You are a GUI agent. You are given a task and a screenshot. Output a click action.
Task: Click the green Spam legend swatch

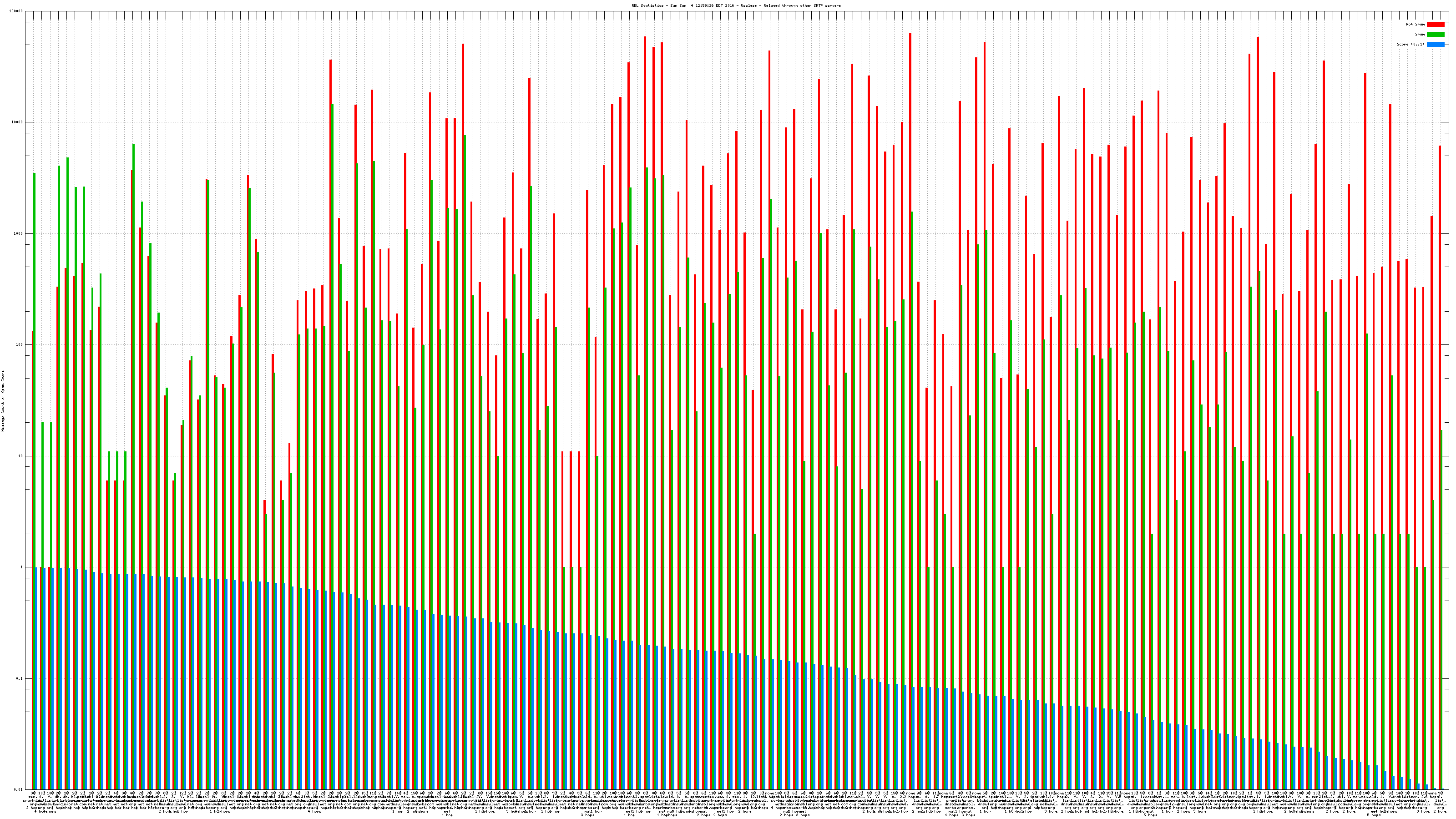point(1435,35)
